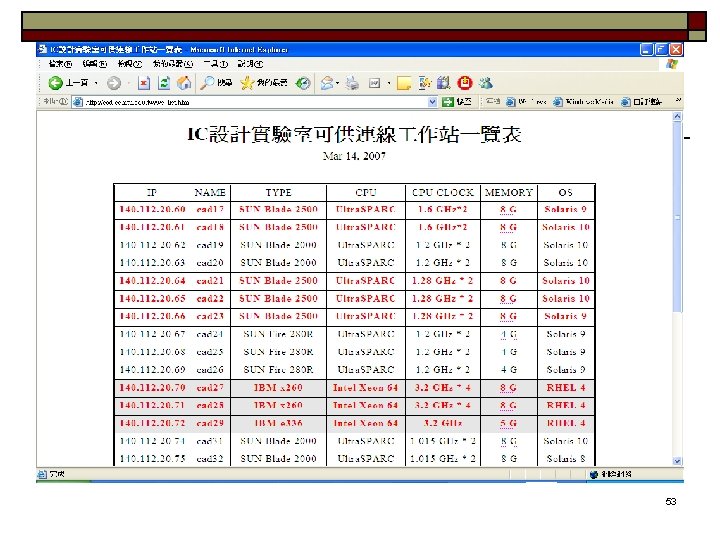Screen dimensions: 720x540
Task: Click the Forward arrow button
Action: tap(114, 83)
